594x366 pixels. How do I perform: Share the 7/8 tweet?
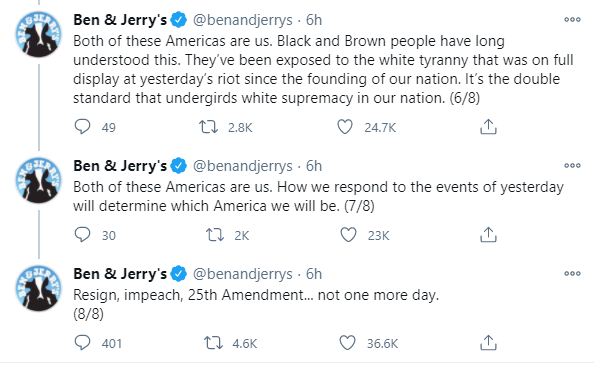[x=488, y=235]
